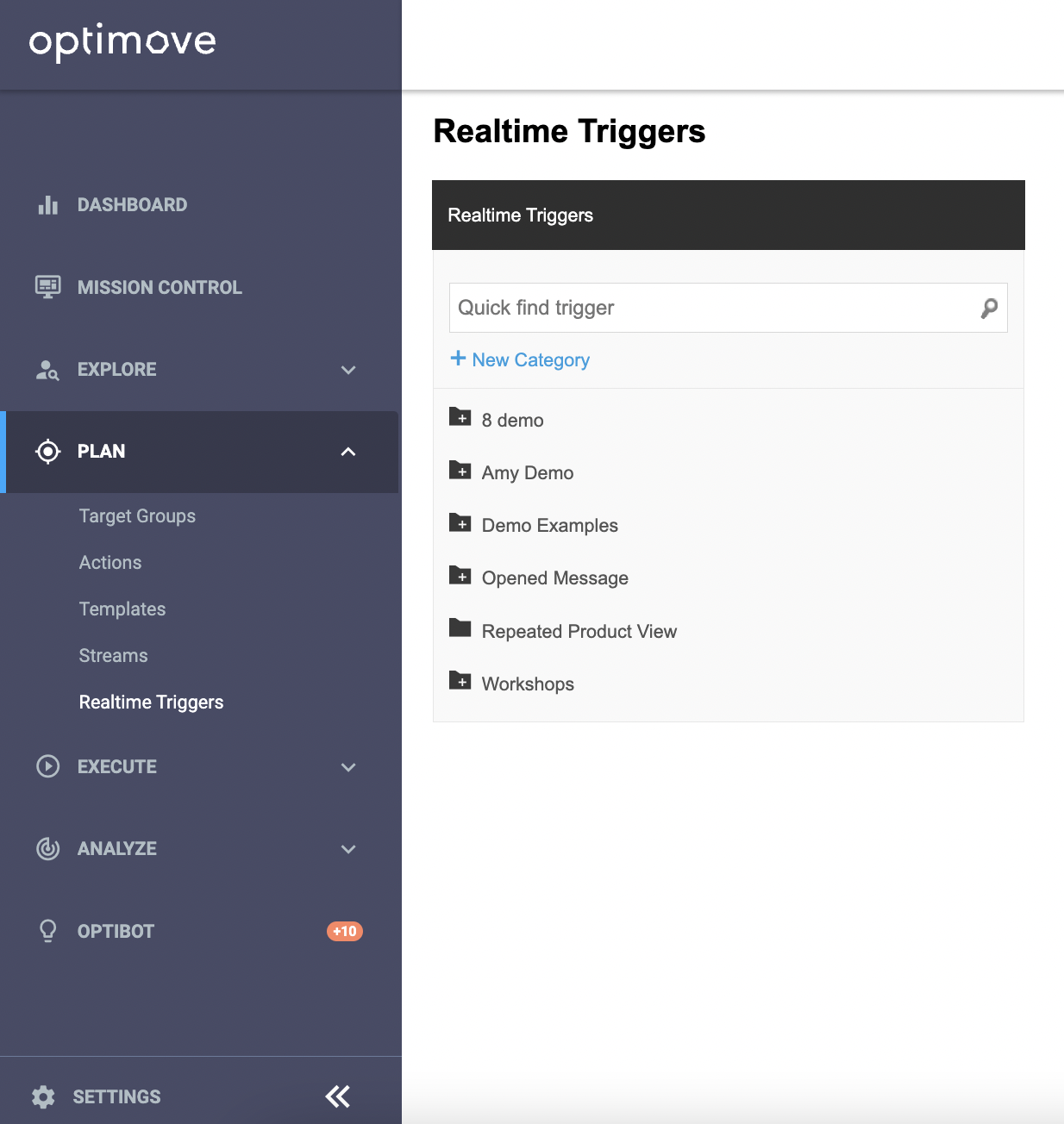Expand the Explore menu chevron
The image size is (1064, 1124).
tap(348, 370)
